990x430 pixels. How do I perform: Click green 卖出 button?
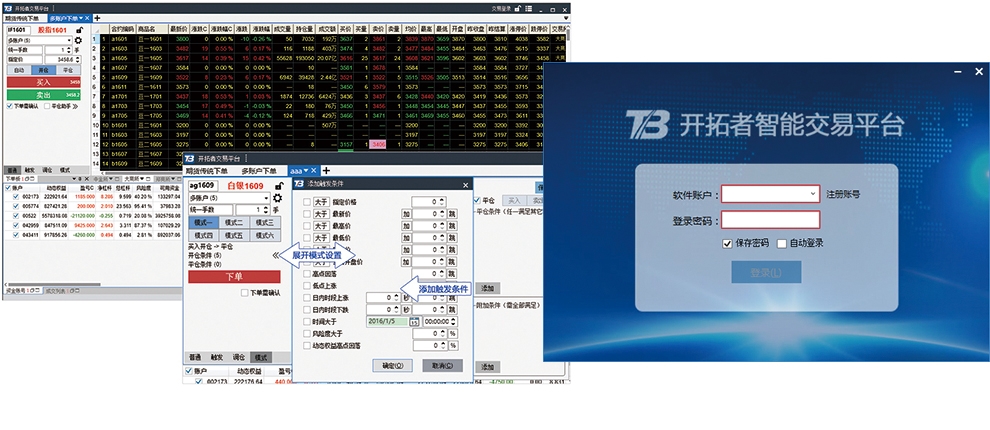click(x=44, y=95)
